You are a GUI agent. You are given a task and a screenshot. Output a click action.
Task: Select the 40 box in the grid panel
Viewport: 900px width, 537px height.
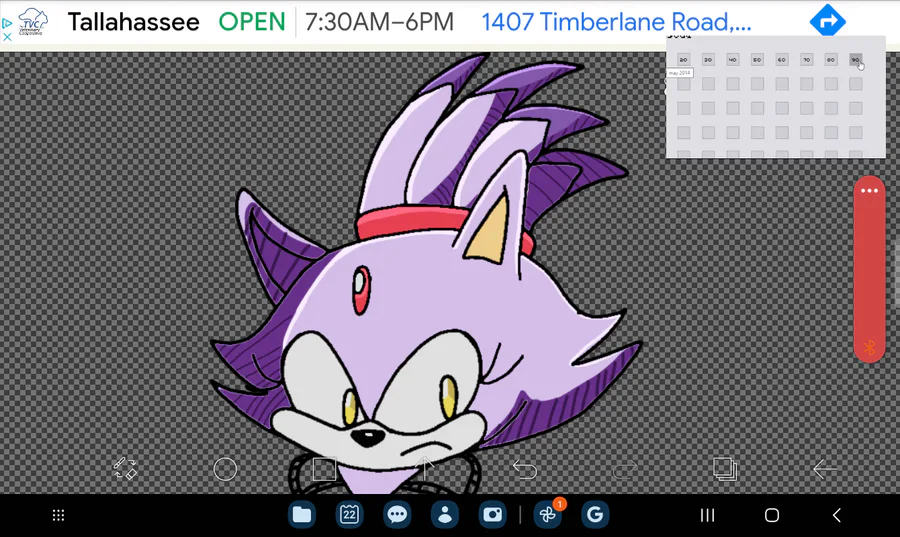click(x=732, y=60)
